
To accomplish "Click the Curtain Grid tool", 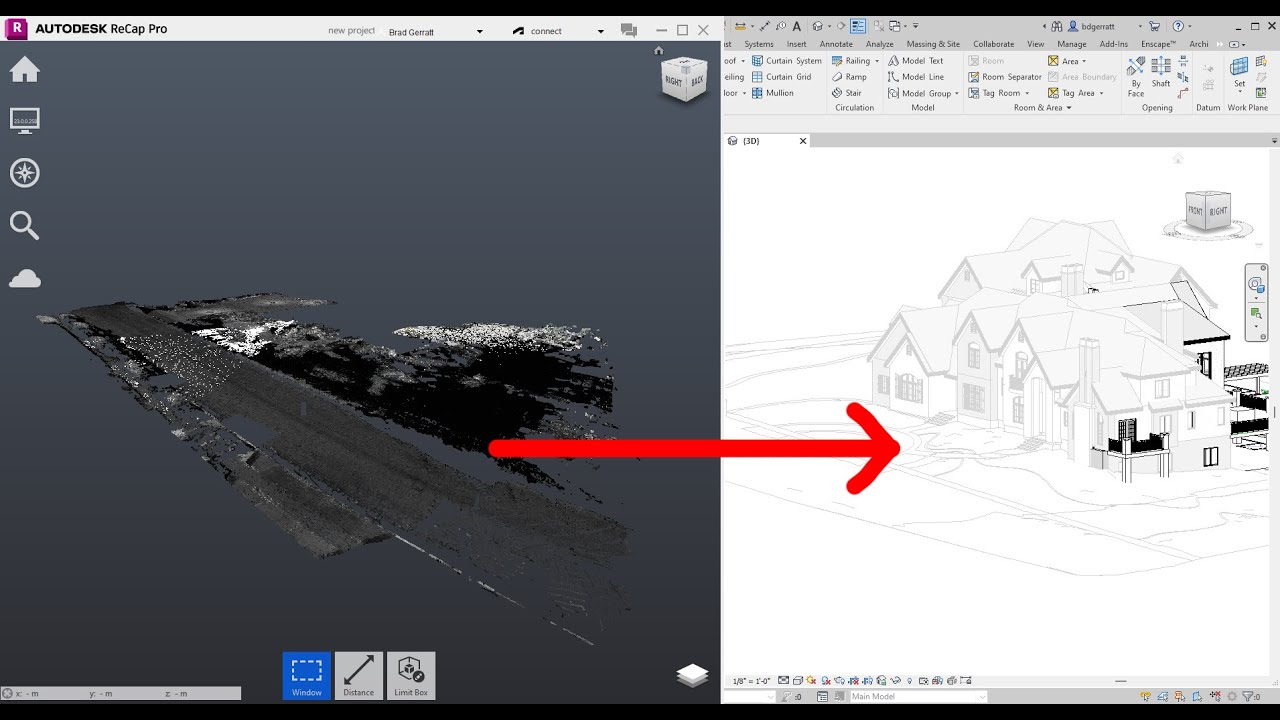I will (x=781, y=77).
